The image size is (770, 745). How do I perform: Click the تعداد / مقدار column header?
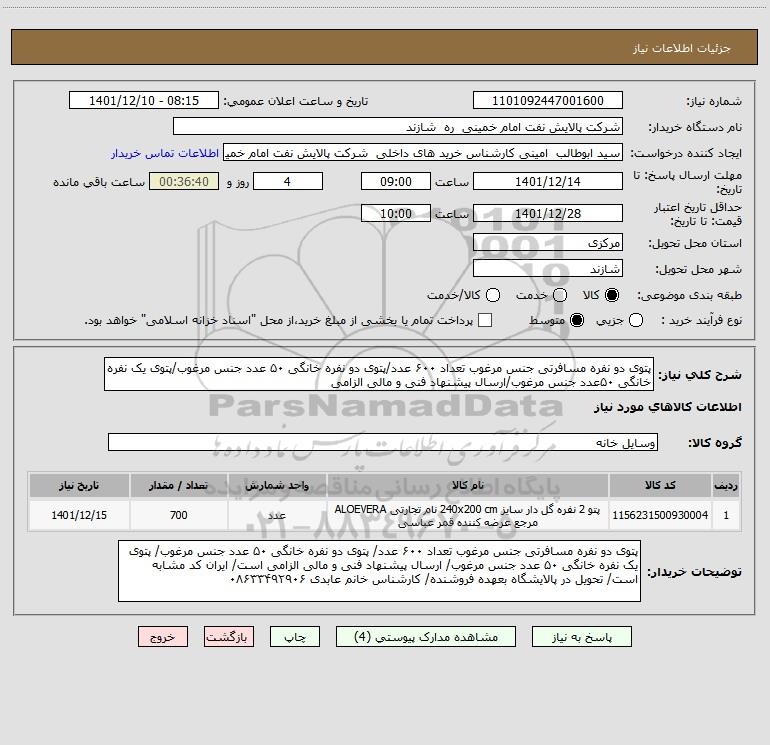179,485
